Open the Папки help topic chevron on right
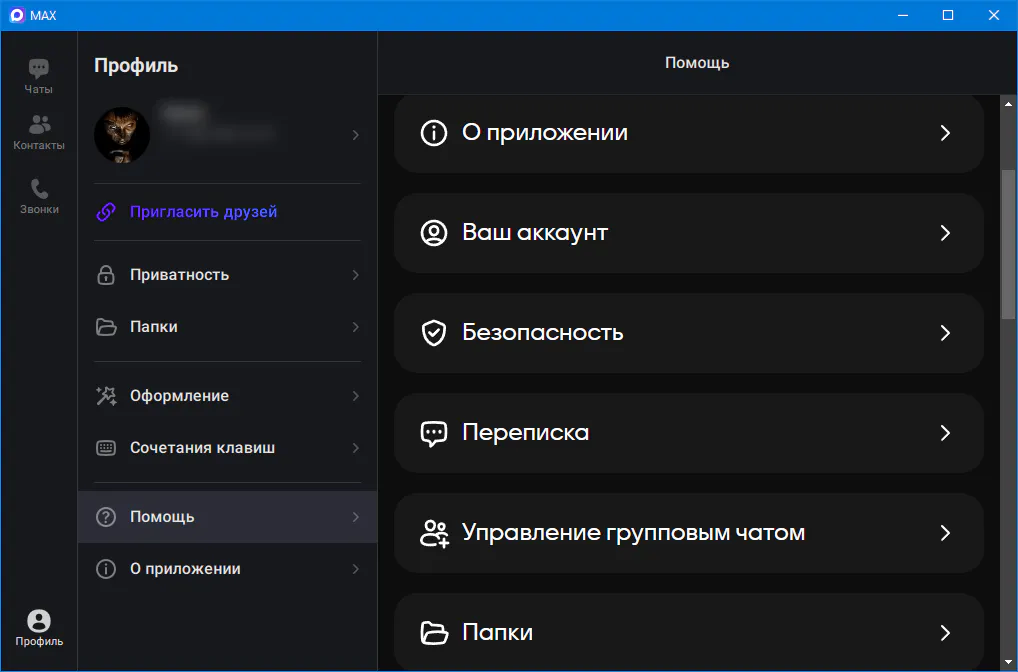 (x=945, y=633)
